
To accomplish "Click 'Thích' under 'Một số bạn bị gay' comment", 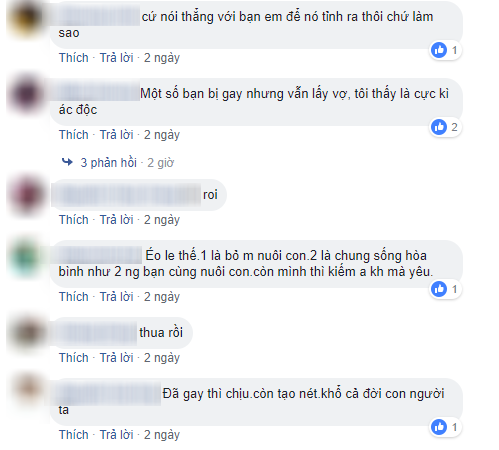I will coord(74,135).
